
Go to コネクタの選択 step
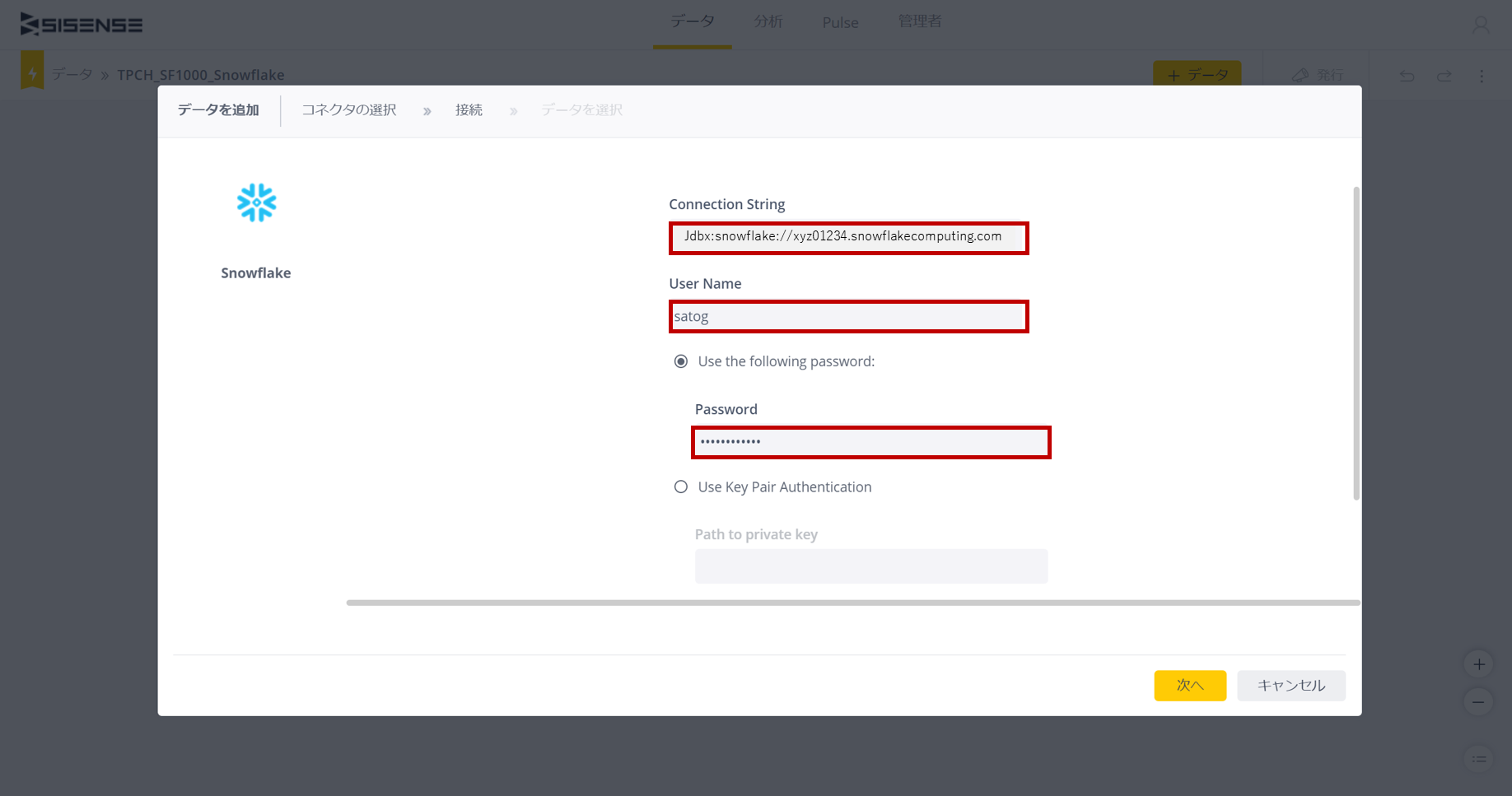click(x=349, y=110)
